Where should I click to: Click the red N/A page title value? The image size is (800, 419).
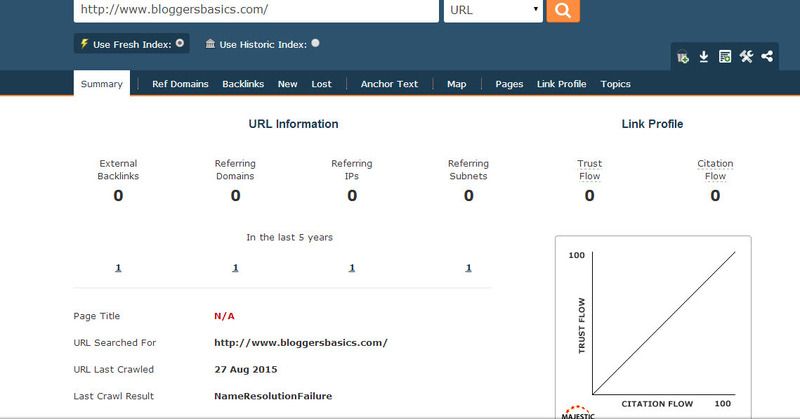click(x=224, y=316)
